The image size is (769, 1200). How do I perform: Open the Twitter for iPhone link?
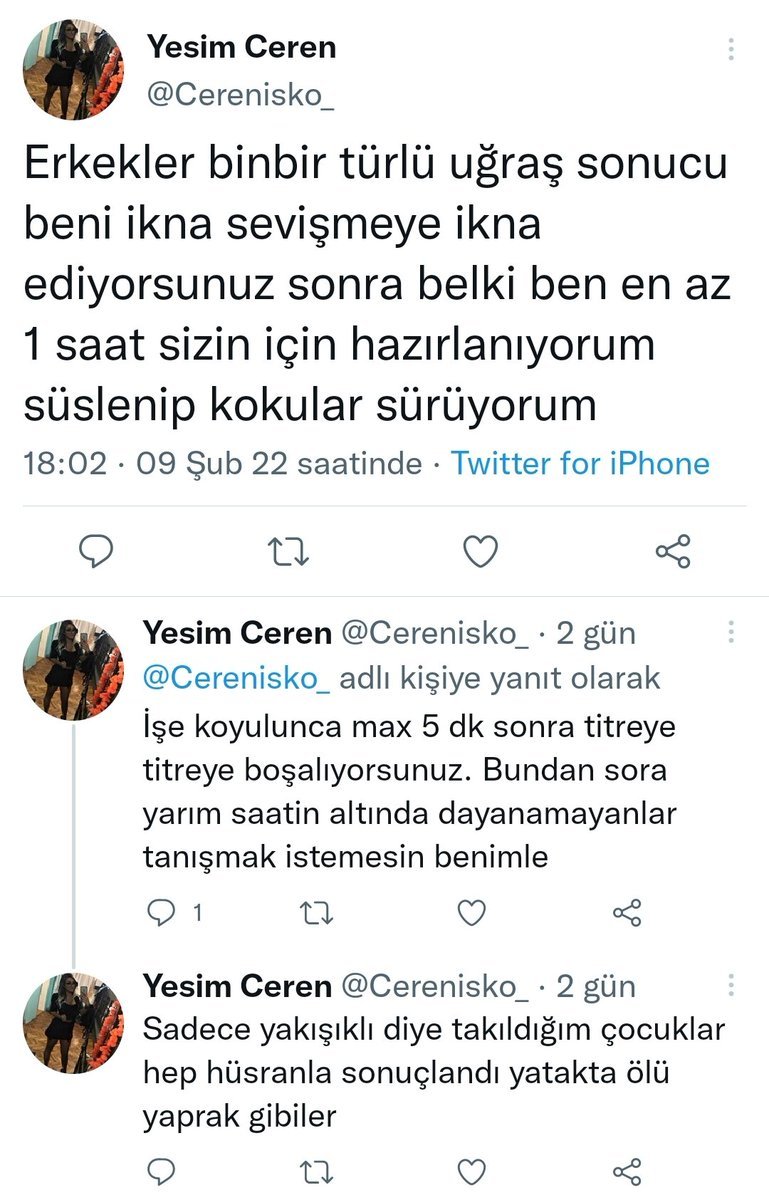[579, 463]
